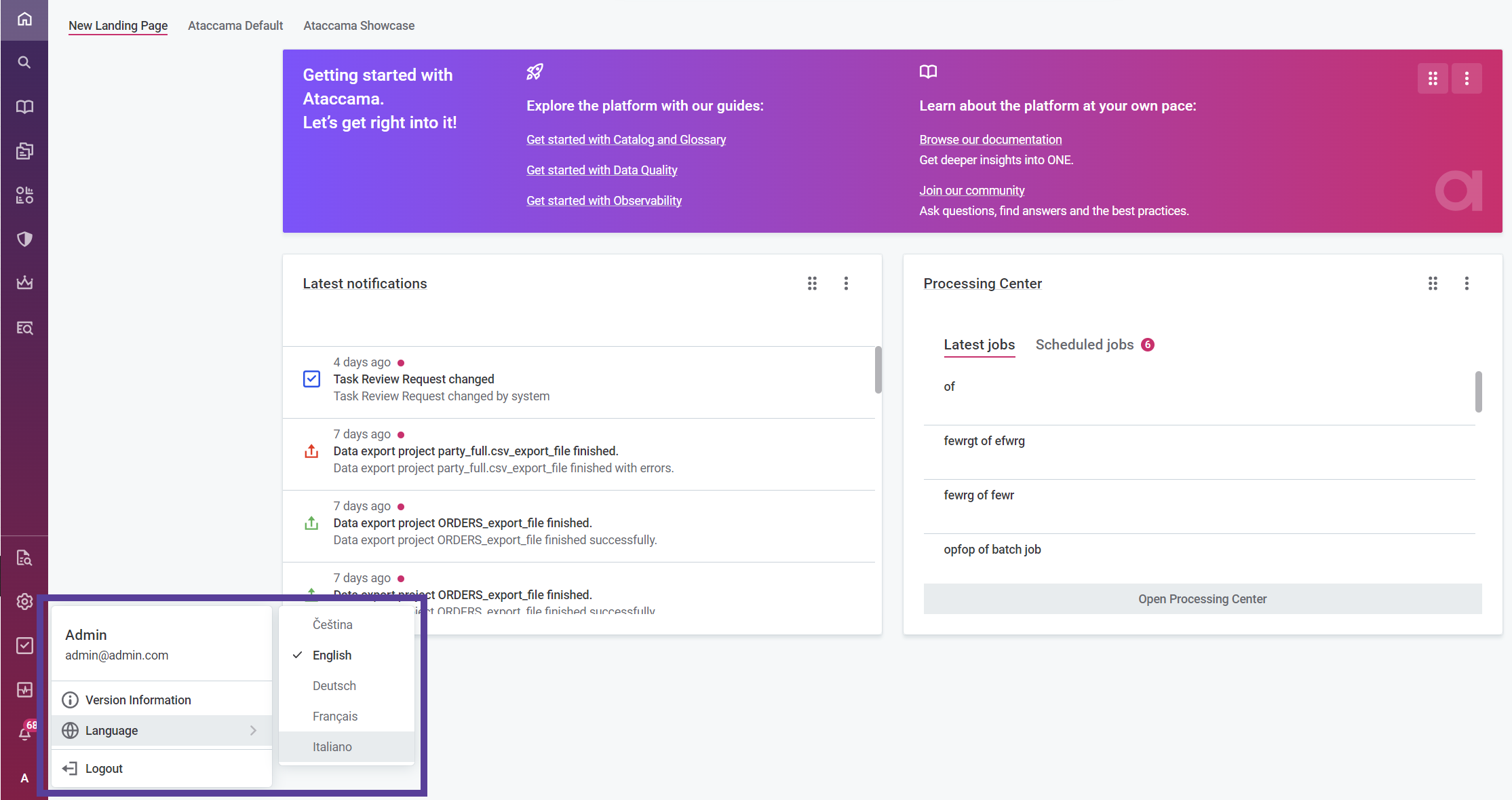The height and width of the screenshot is (800, 1512).
Task: Click the globe icon beside Language
Action: click(70, 731)
